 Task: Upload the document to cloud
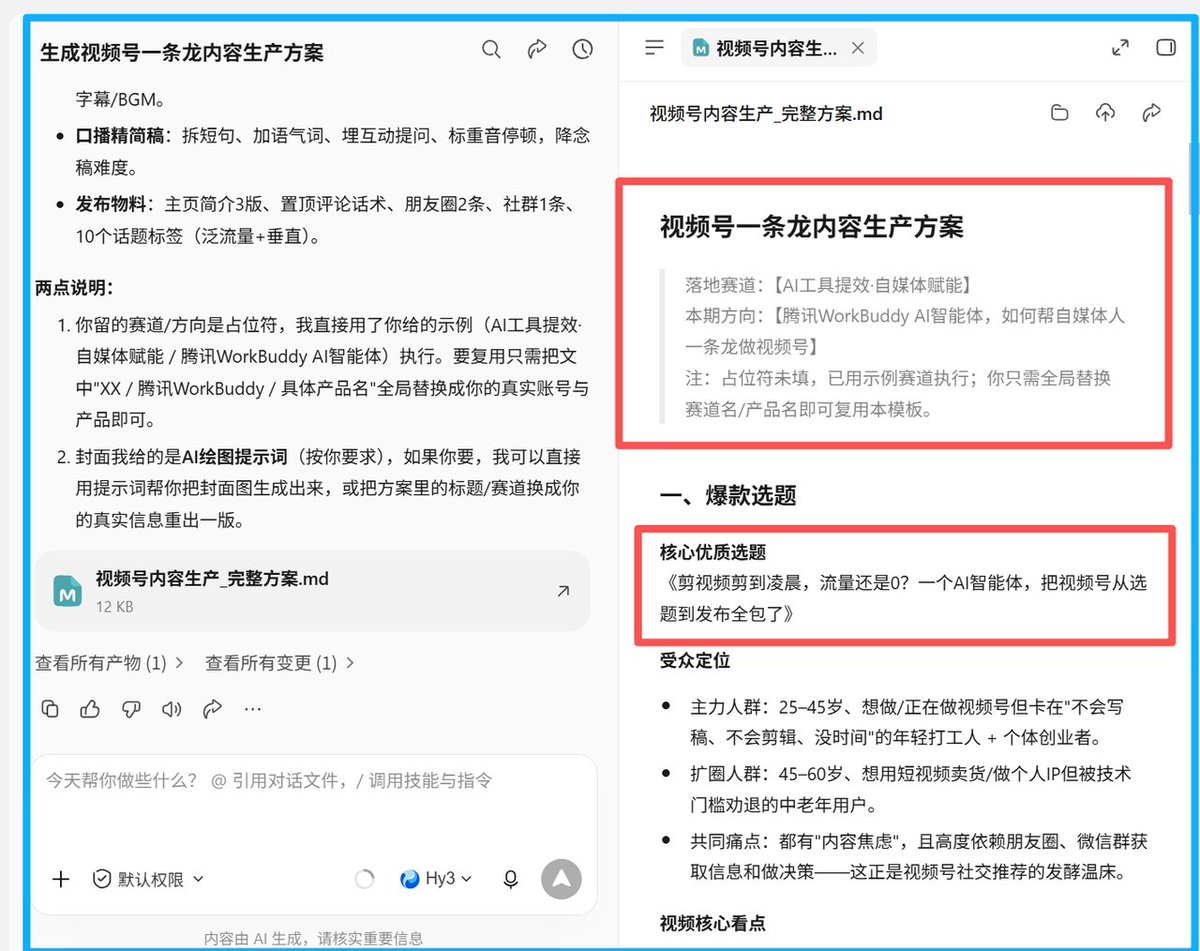tap(1105, 113)
